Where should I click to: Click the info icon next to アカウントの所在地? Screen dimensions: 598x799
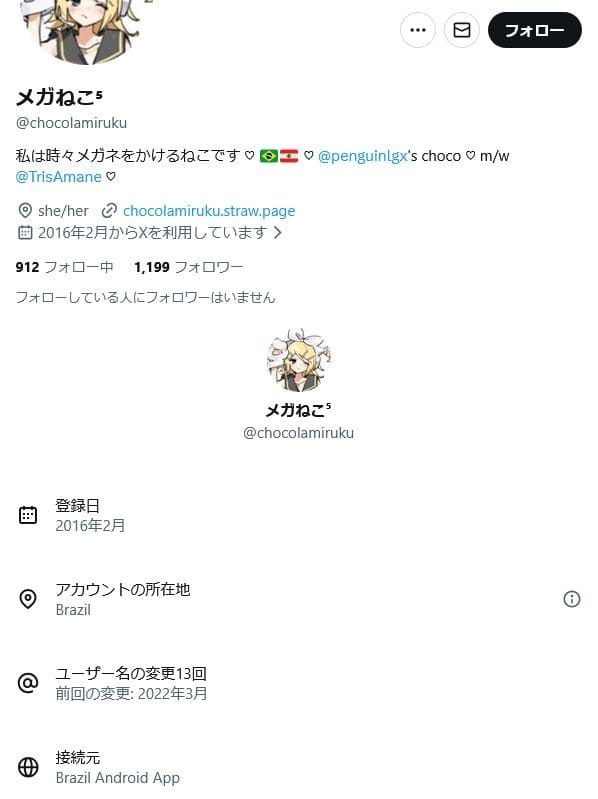click(572, 599)
